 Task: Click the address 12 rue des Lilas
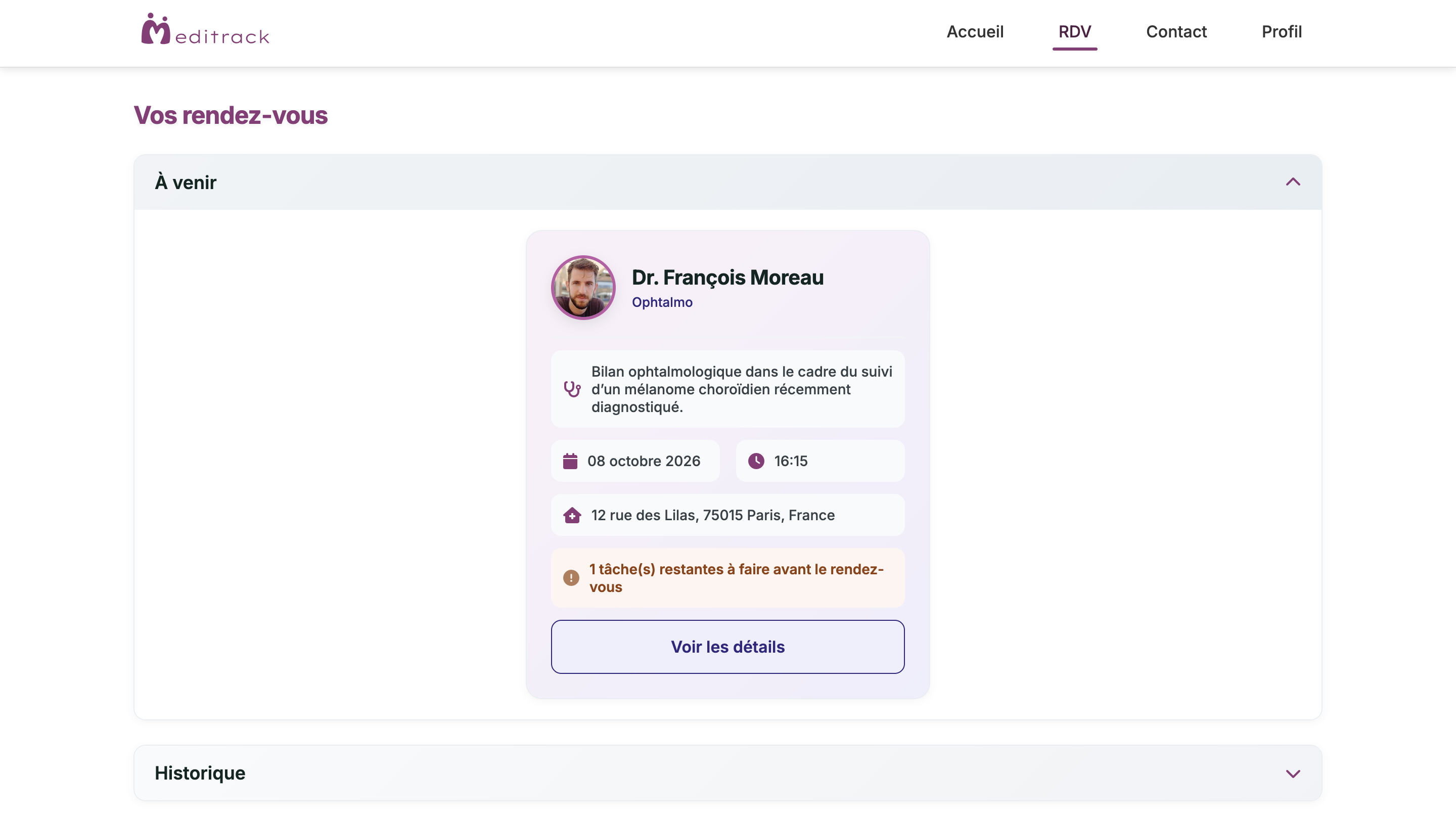(713, 515)
